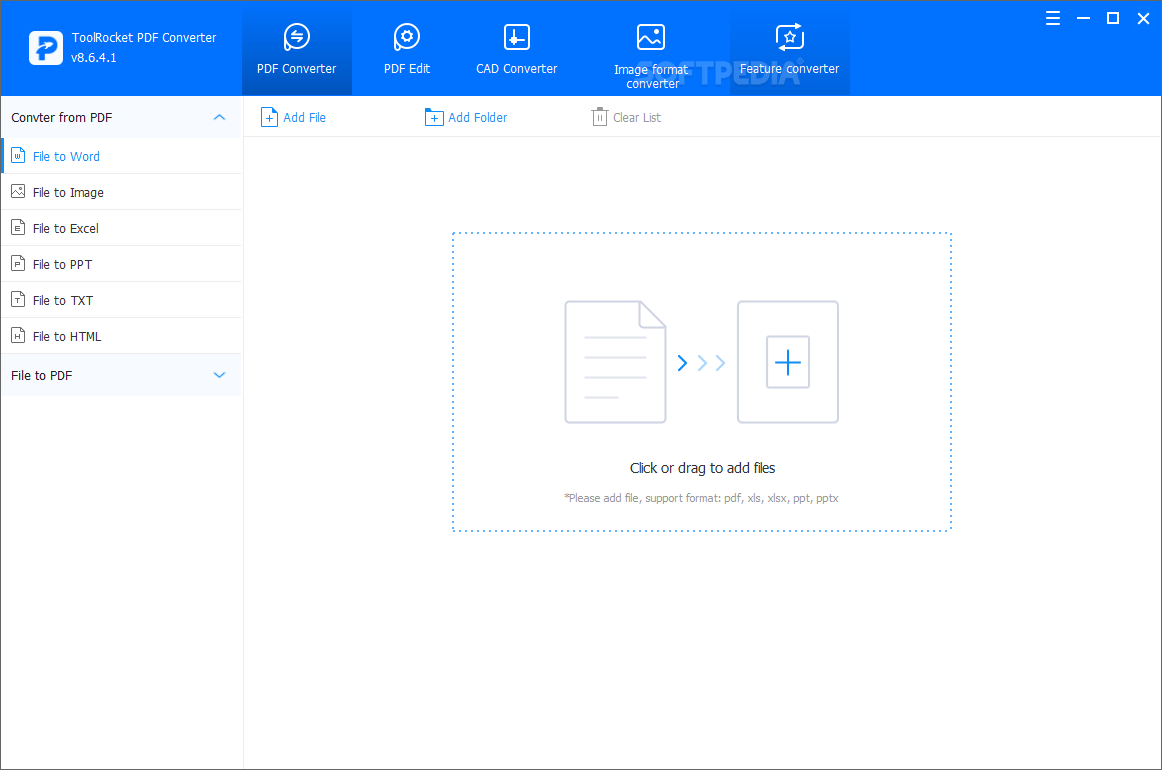This screenshot has width=1162, height=770.
Task: Select File to Excel in sidebar
Action: point(122,228)
